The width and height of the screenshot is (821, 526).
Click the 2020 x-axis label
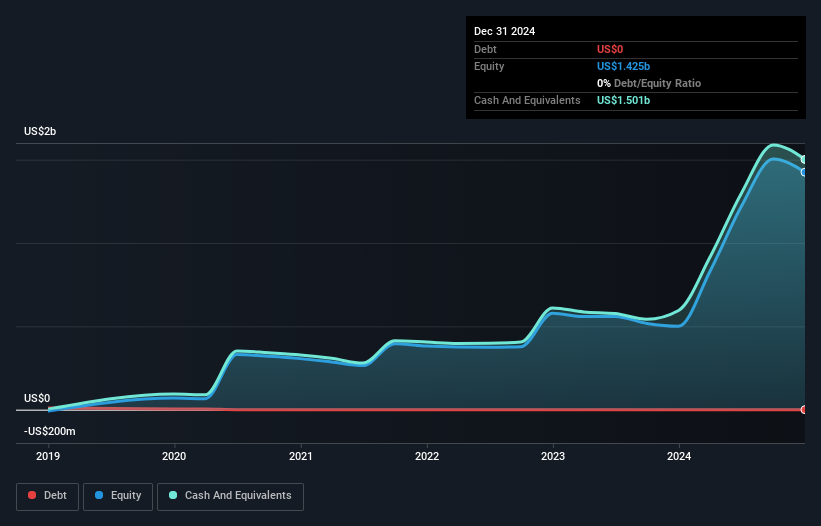[x=174, y=456]
